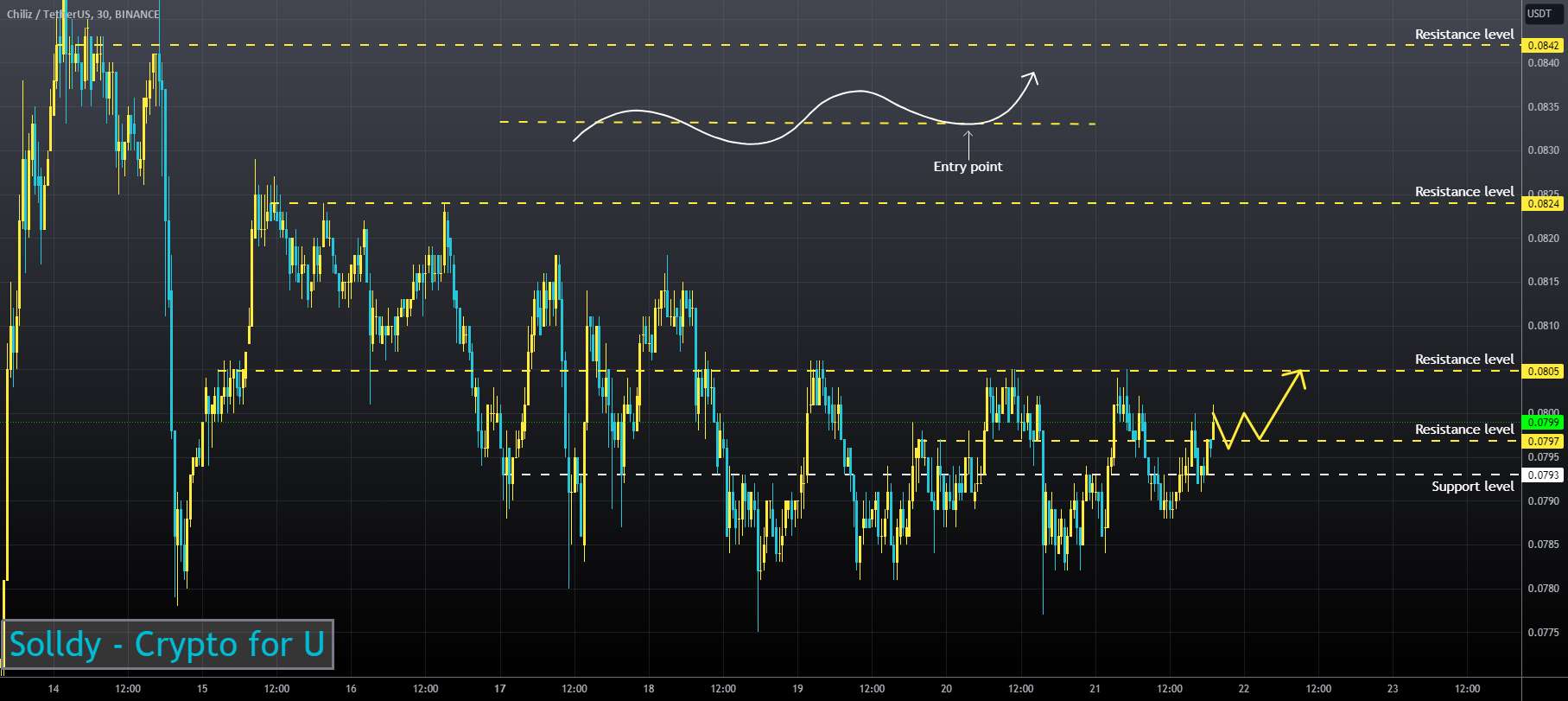1568x701 pixels.
Task: Click the 0.0840 price axis tick
Action: (x=1543, y=63)
